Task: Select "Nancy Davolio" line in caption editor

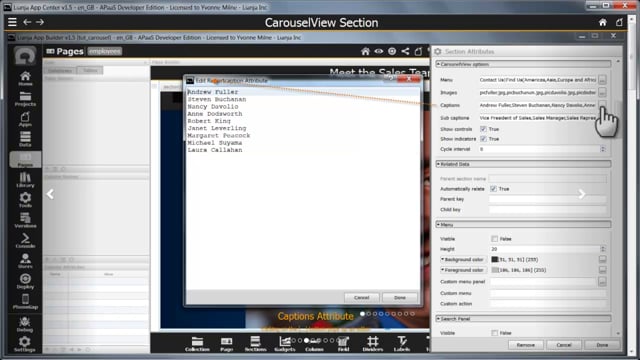Action: pos(213,107)
